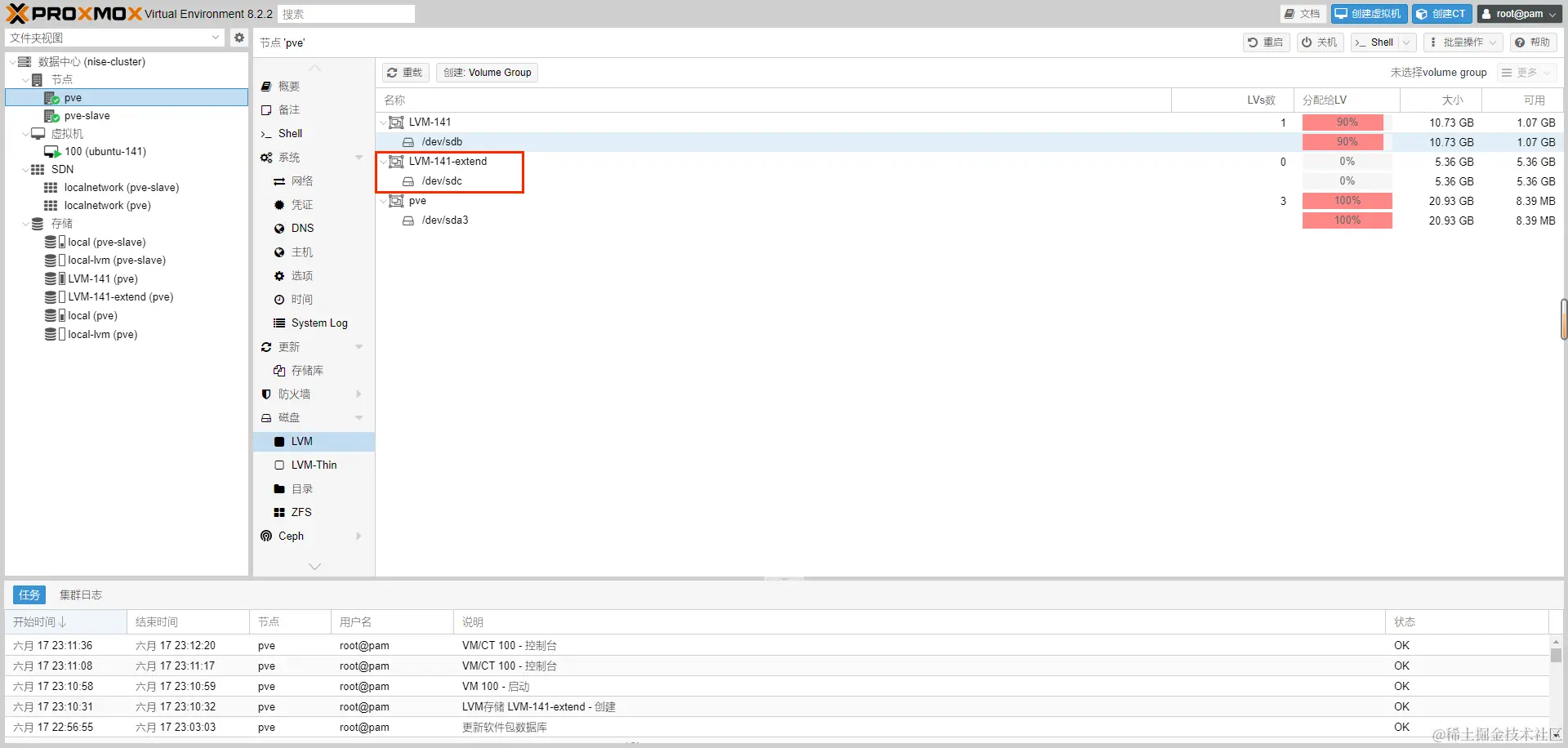Click the /dev/sdb disk icon
The image size is (1568, 748).
click(408, 142)
